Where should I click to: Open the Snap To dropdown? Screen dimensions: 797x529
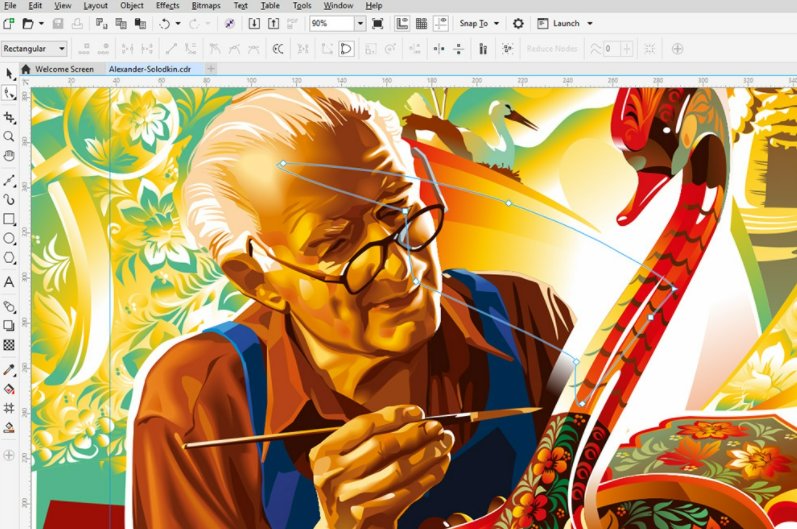point(482,23)
